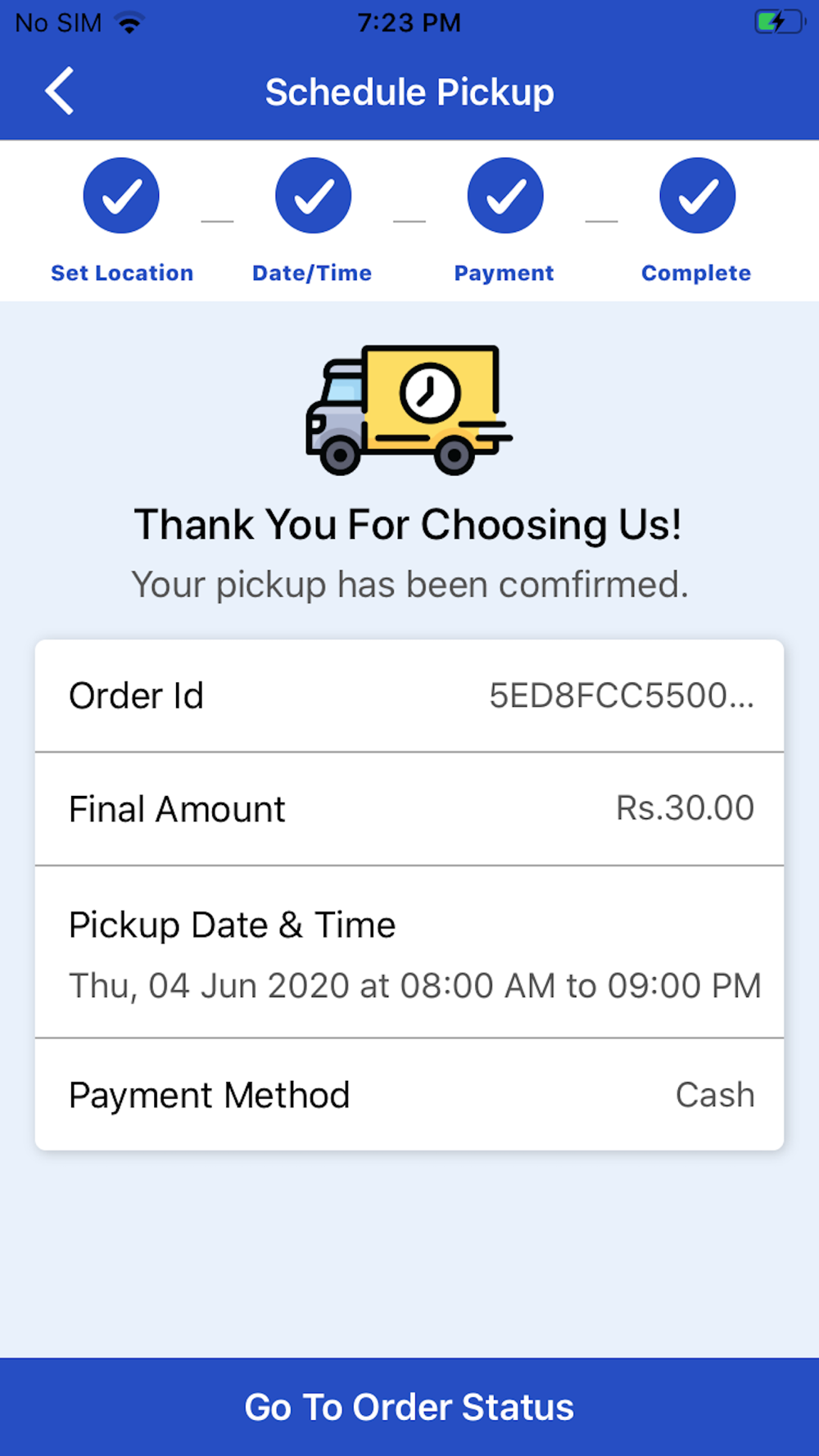Viewport: 819px width, 1456px height.
Task: Select the Complete step label
Action: click(x=696, y=274)
